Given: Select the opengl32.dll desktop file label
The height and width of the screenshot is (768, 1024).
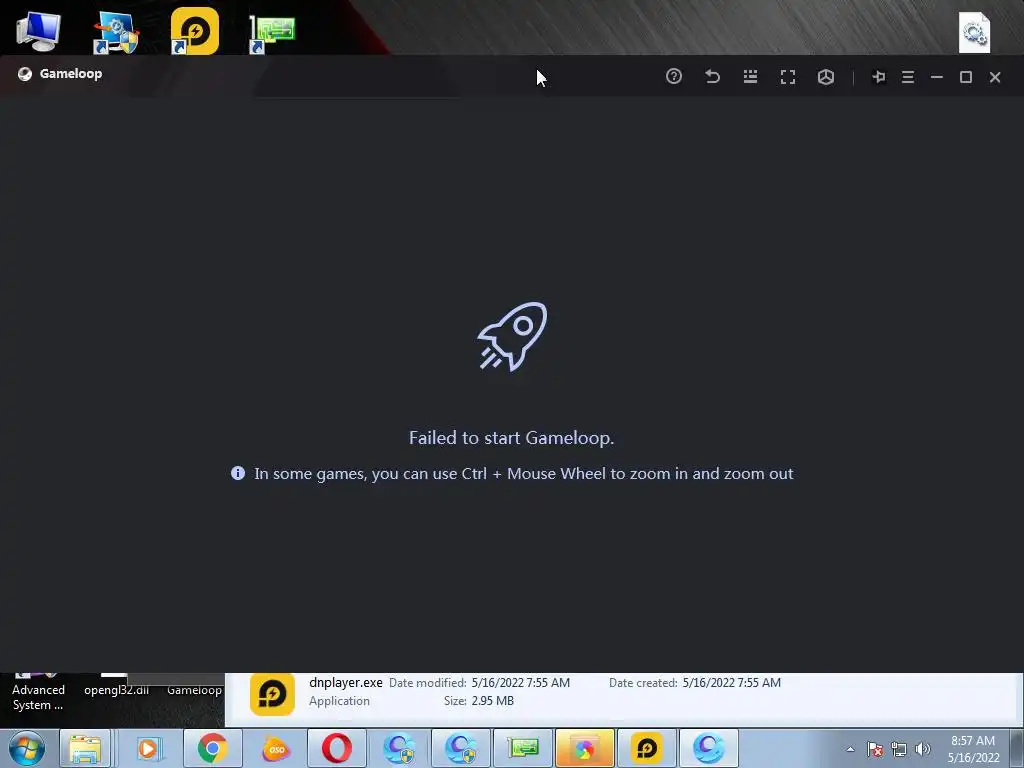Looking at the screenshot, I should coord(116,690).
